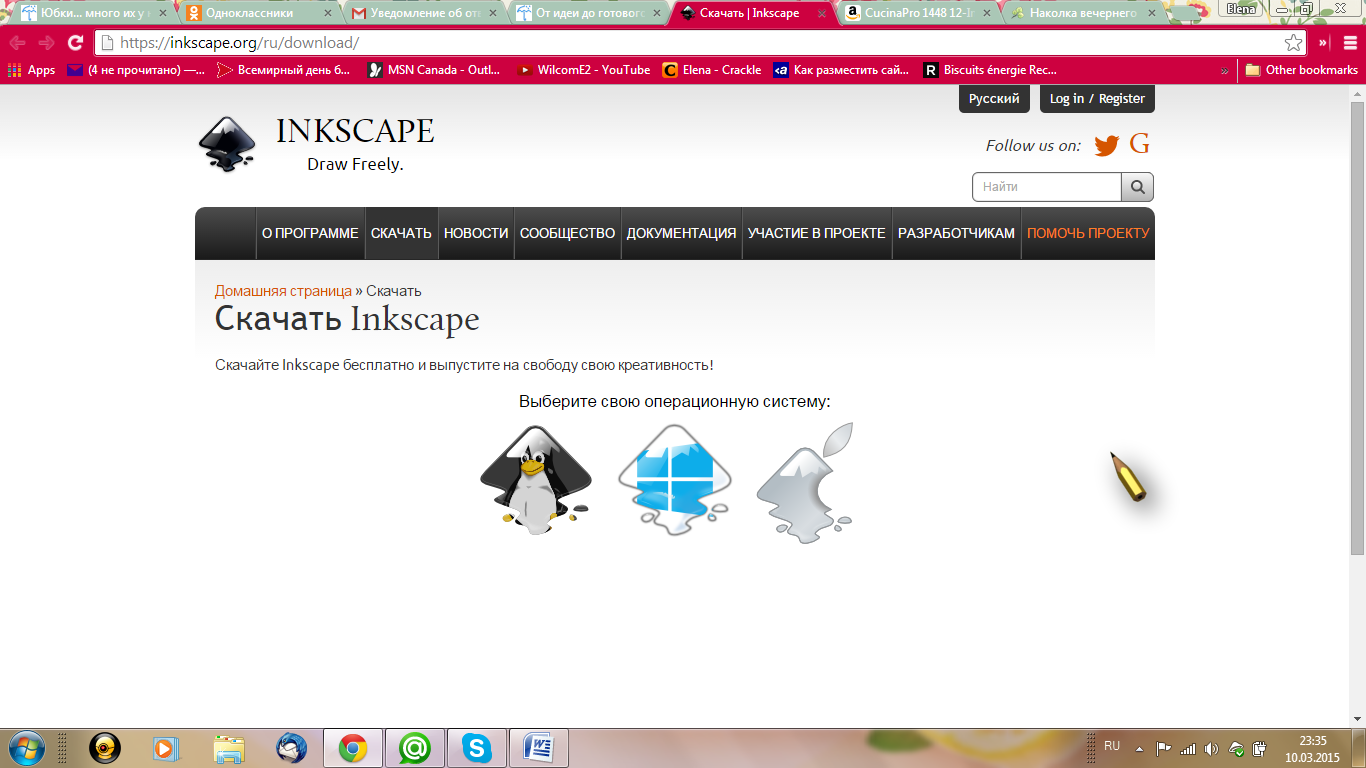Open the Elena - Crackle bookmark
Image resolution: width=1366 pixels, height=768 pixels.
tap(712, 70)
